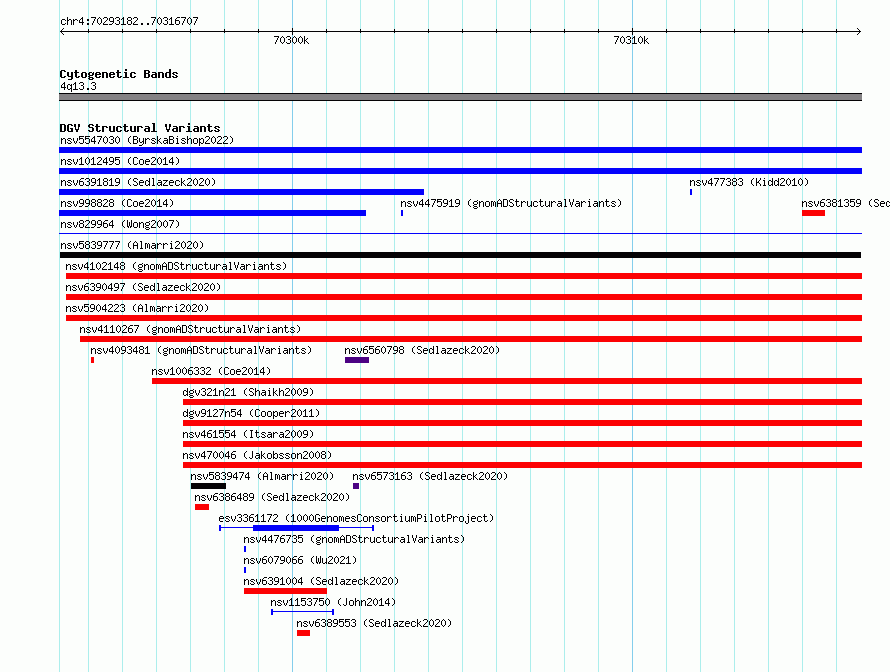
Task: Click the red nsv1006332 variant bar
Action: point(507,381)
